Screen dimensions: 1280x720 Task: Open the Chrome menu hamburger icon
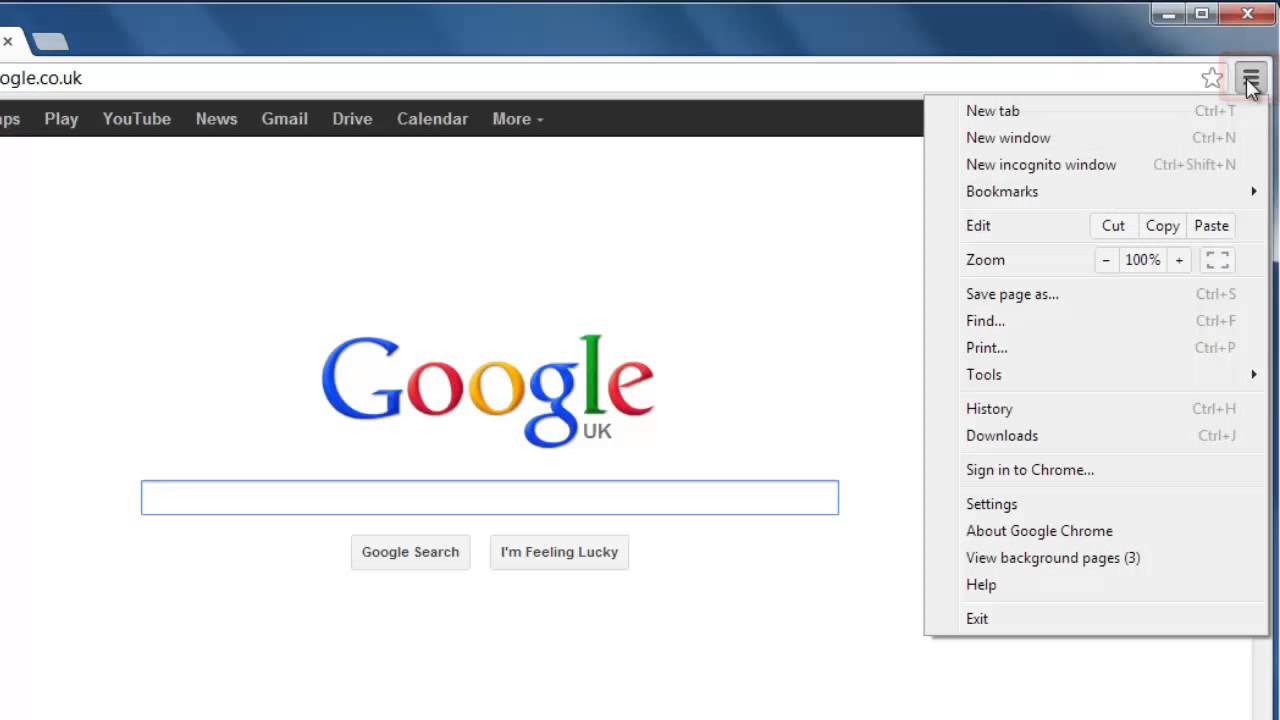(x=1249, y=77)
